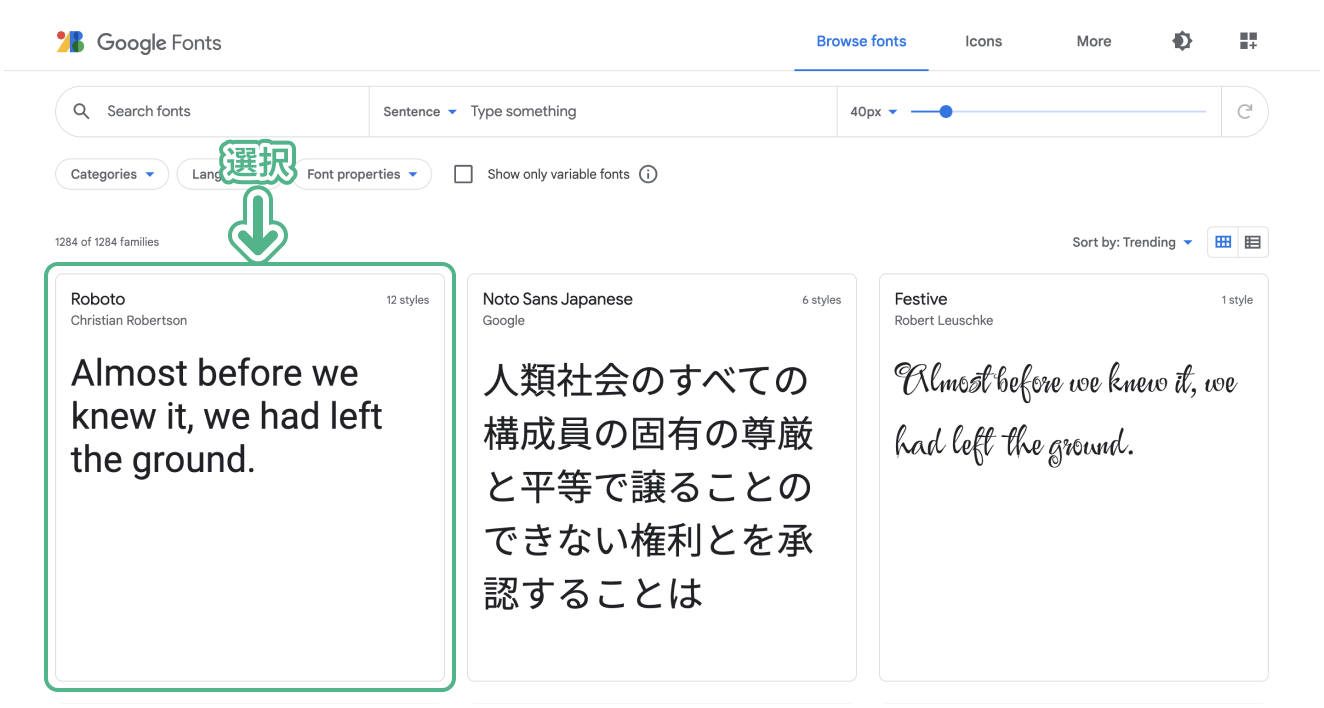Adjust the font size slider handle
The image size is (1324, 708).
coord(946,111)
